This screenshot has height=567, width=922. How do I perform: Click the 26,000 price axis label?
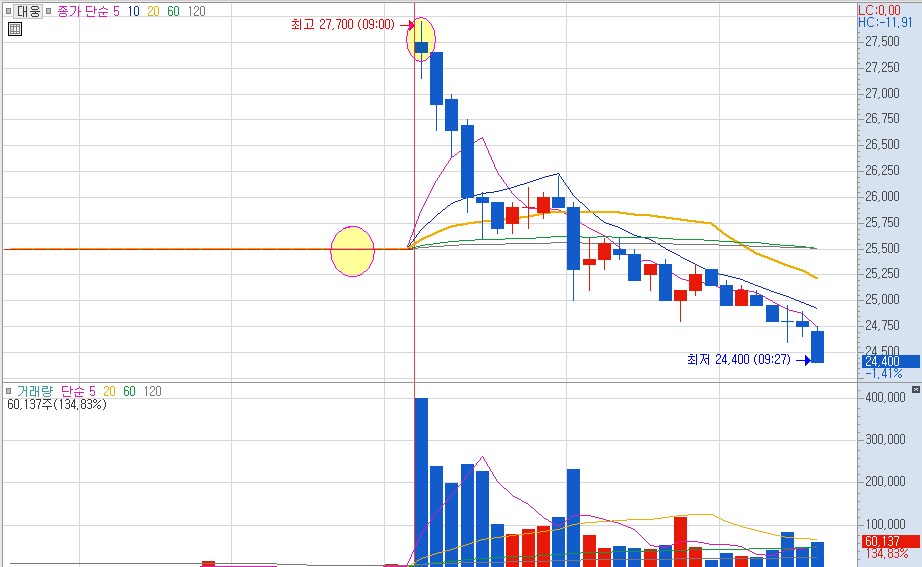tap(882, 196)
